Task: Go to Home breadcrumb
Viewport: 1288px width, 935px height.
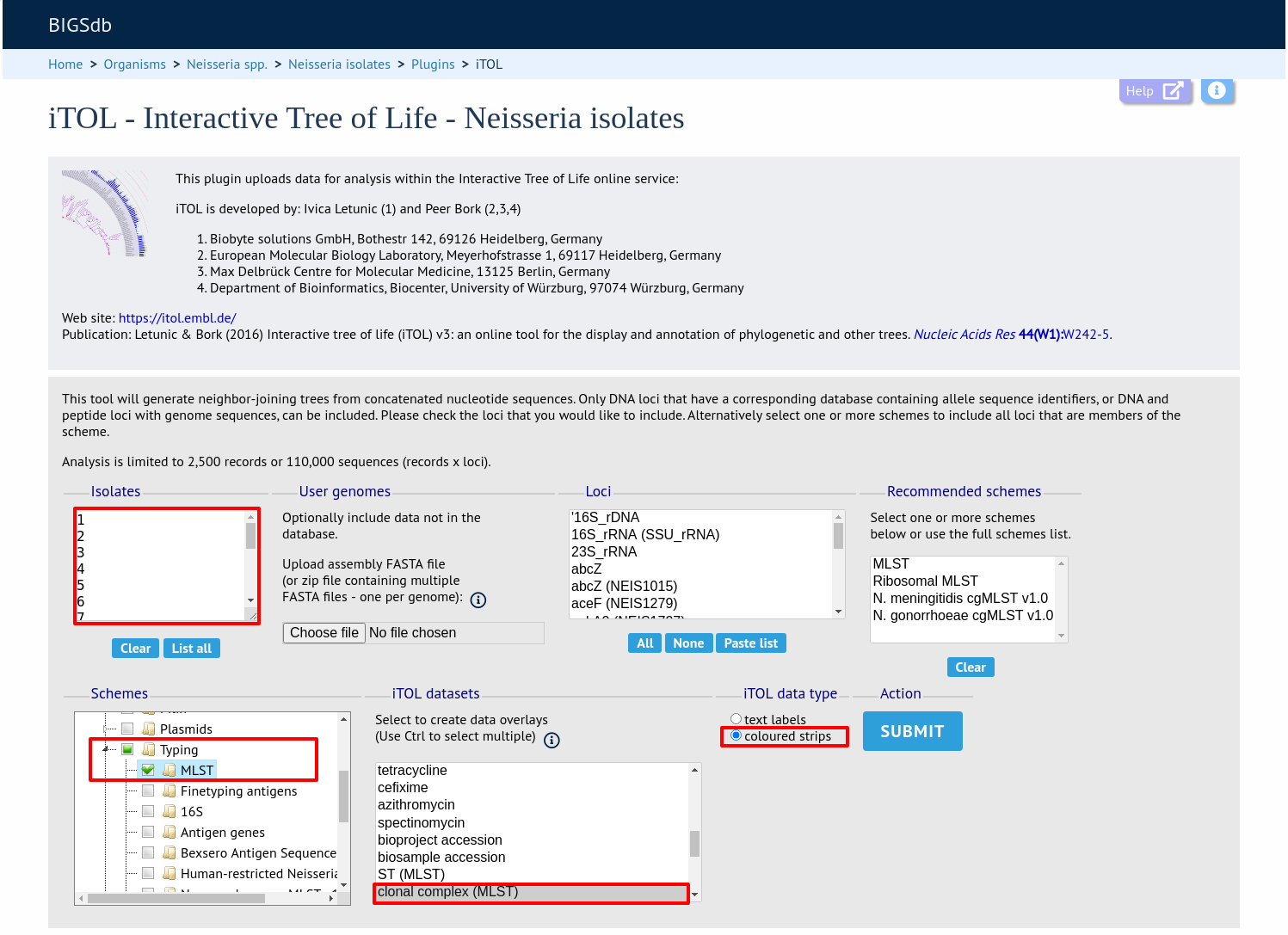Action: (x=65, y=65)
